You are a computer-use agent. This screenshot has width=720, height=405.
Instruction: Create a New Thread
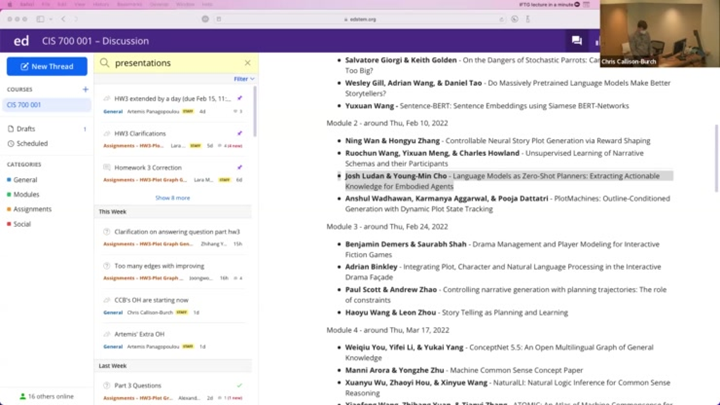tap(47, 66)
